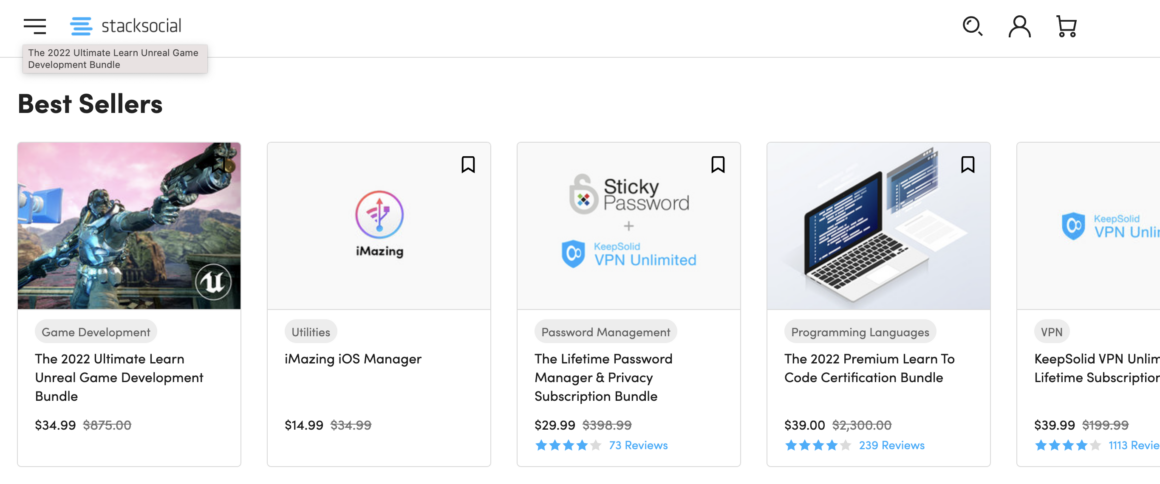Image resolution: width=1160 pixels, height=484 pixels.
Task: Open the Sticky Password VPN Unlimited thumbnail
Action: [x=629, y=226]
